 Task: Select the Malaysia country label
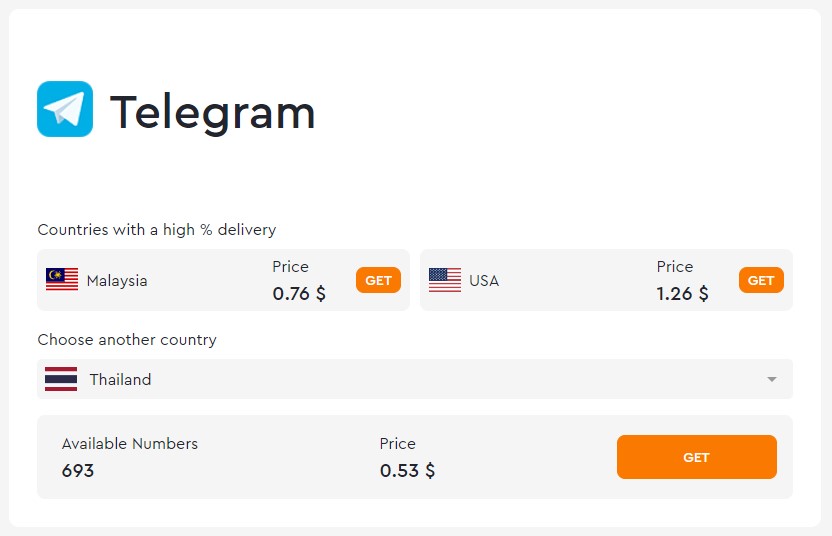117,281
